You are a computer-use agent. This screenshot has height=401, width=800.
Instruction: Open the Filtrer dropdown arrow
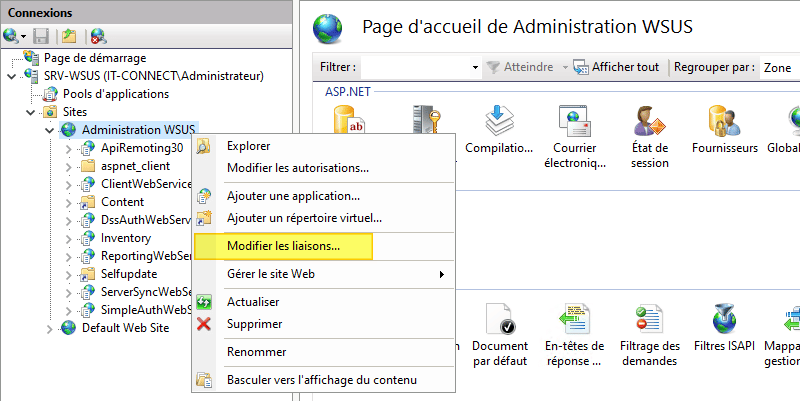pyautogui.click(x=475, y=67)
